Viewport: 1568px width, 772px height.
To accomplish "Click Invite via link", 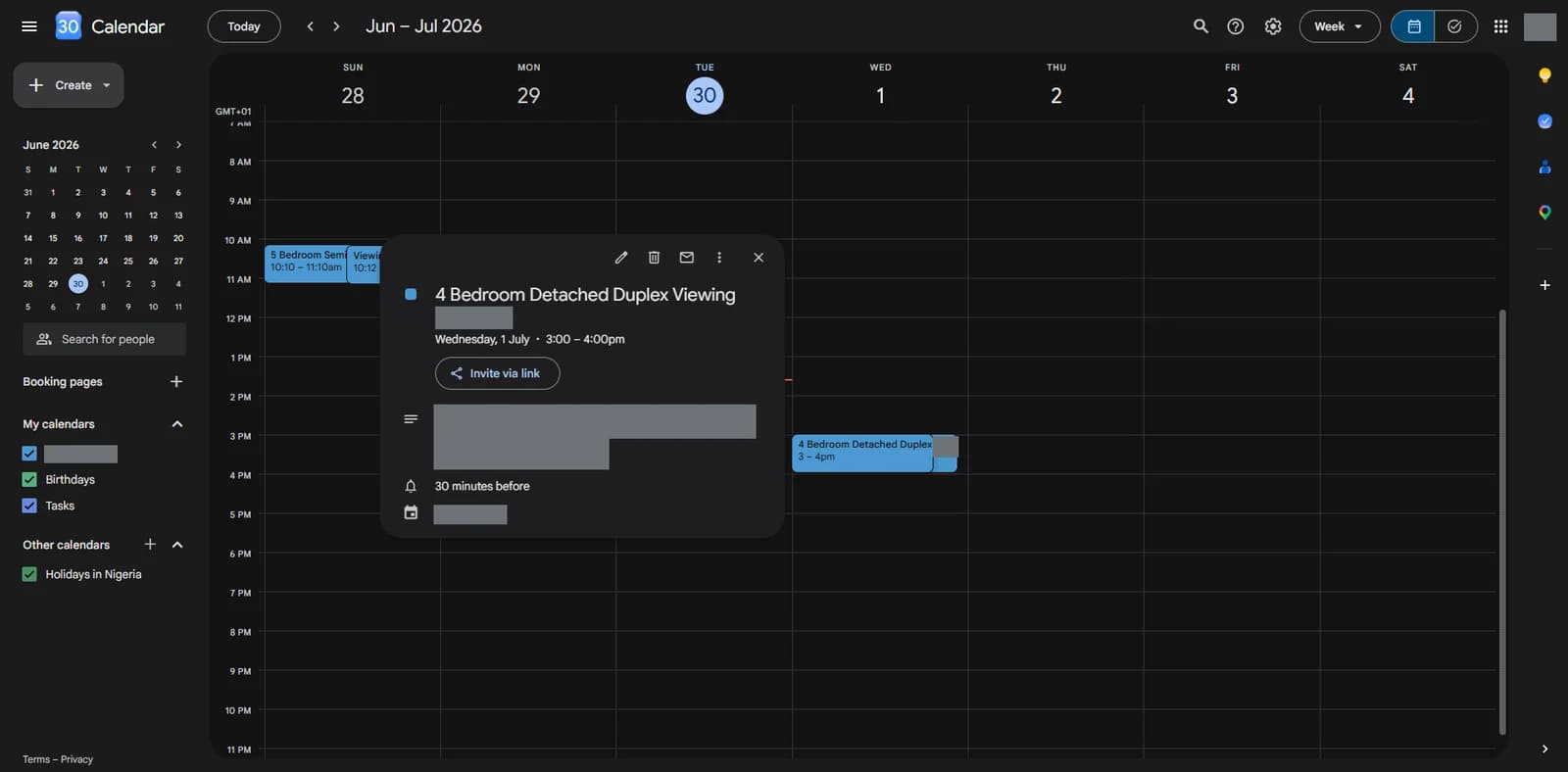I will pyautogui.click(x=497, y=373).
